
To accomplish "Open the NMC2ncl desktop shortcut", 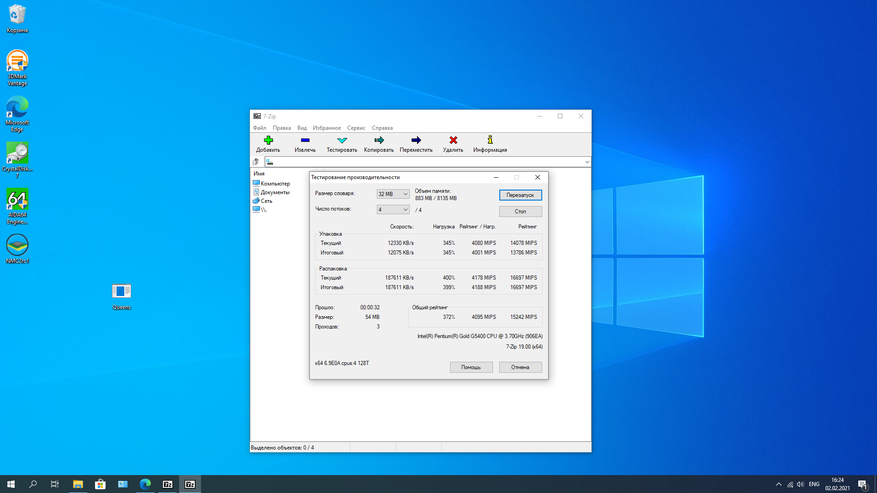I will coord(17,249).
